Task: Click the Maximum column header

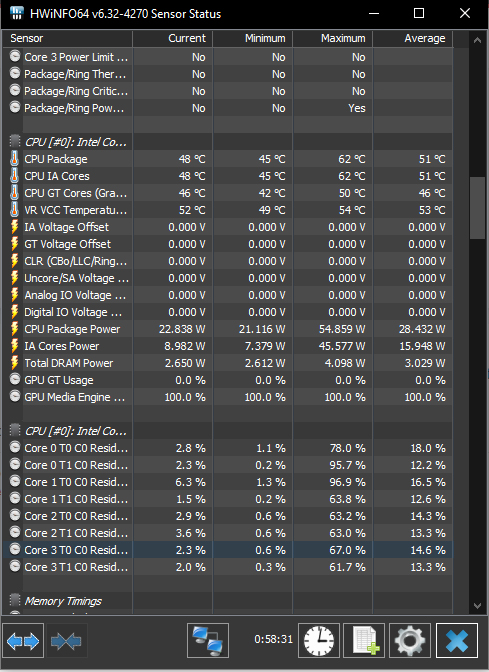Action: pyautogui.click(x=333, y=39)
